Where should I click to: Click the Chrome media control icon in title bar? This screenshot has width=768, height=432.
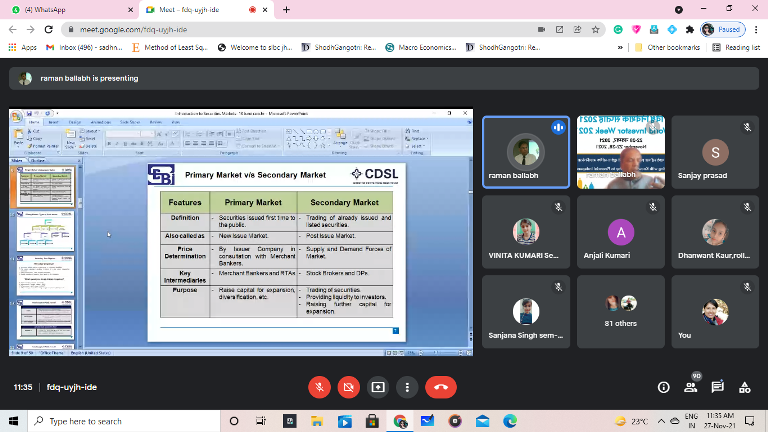point(679,9)
